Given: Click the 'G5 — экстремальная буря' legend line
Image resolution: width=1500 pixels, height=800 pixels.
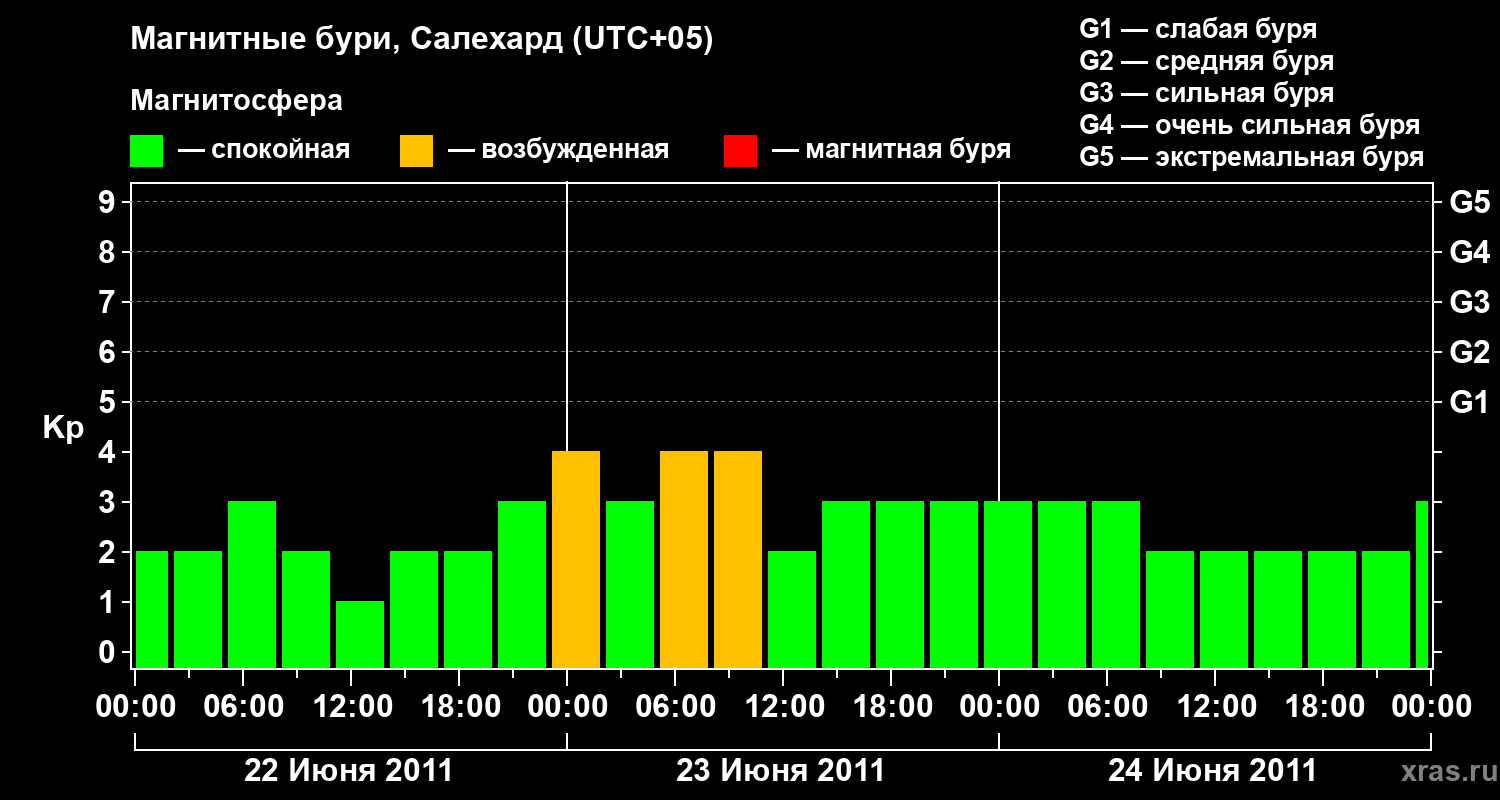Looking at the screenshot, I should pyautogui.click(x=1251, y=158).
